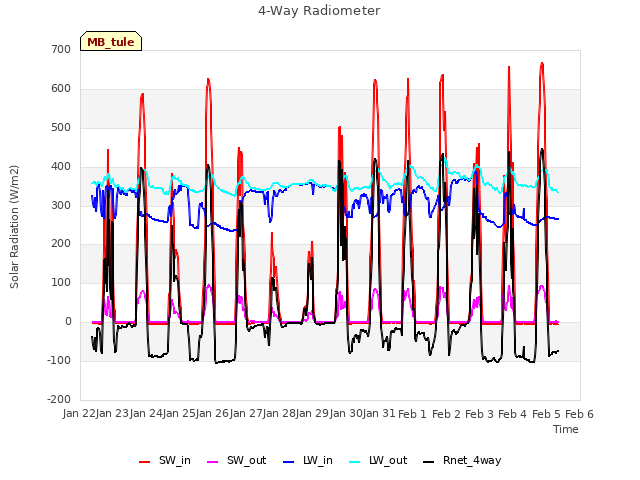Click the 200 y-axis tick label
The height and width of the screenshot is (480, 640).
pyautogui.click(x=61, y=244)
